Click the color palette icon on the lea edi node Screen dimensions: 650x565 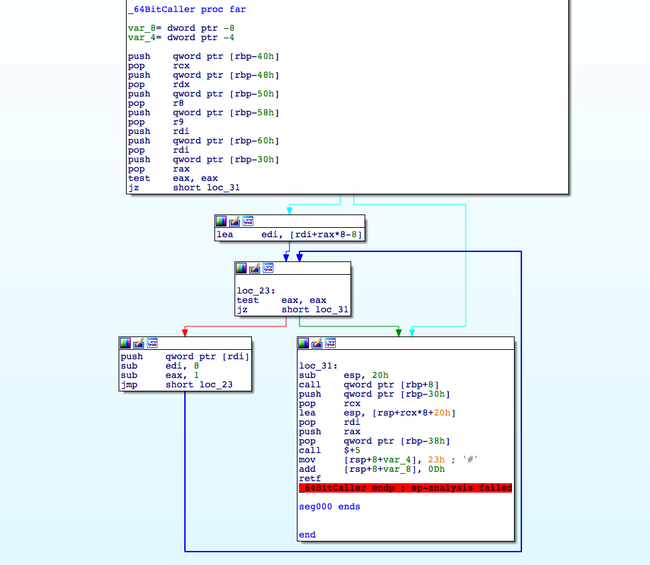pos(222,220)
